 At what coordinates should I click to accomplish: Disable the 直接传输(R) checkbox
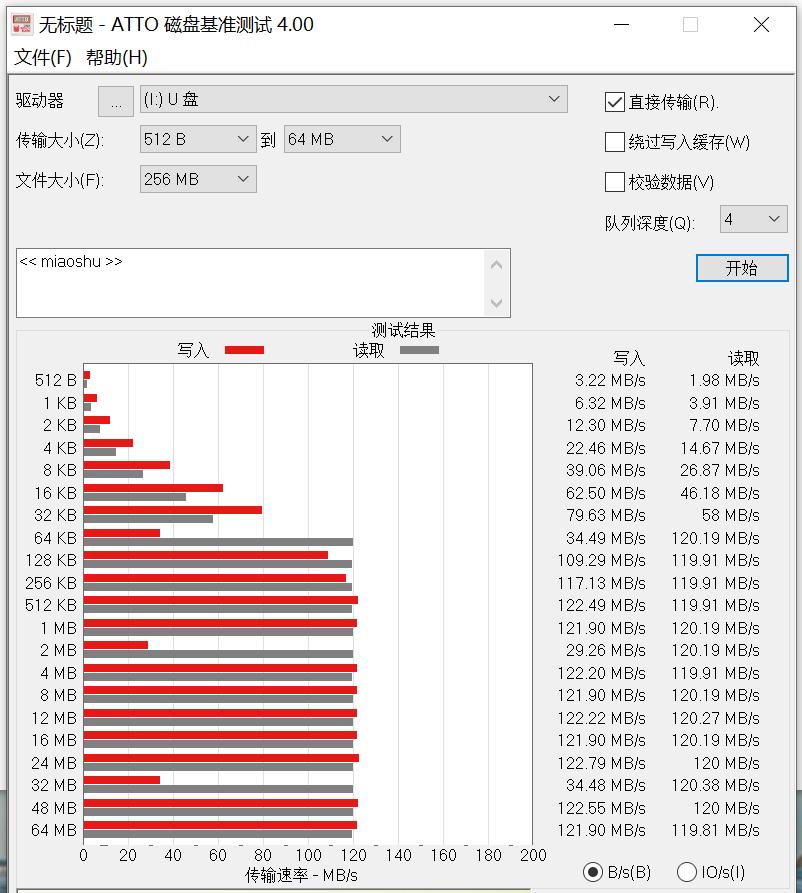pyautogui.click(x=615, y=100)
